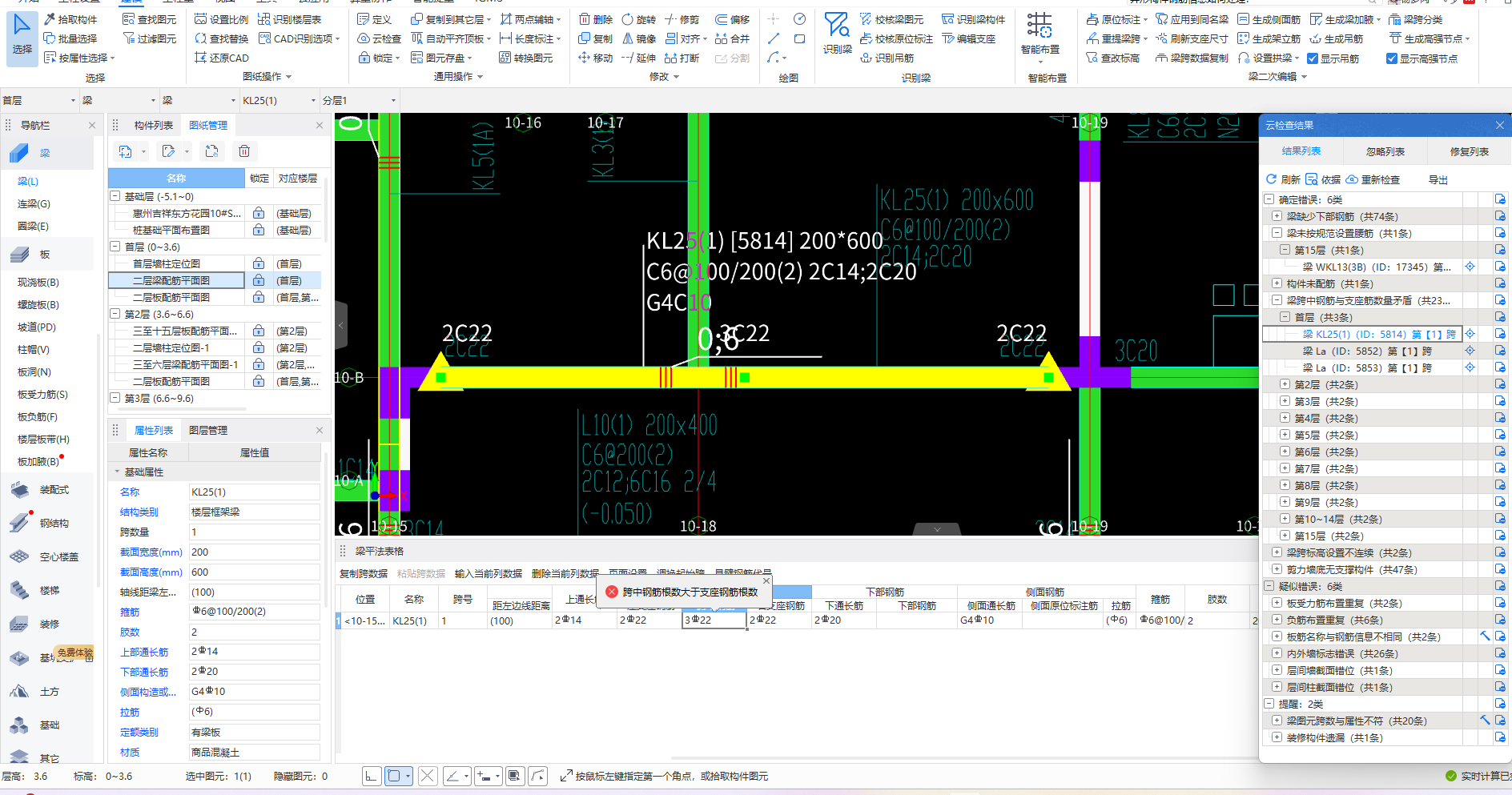Uncheck 显示吊筋 checkbox
The width and height of the screenshot is (1512, 795).
(1312, 58)
